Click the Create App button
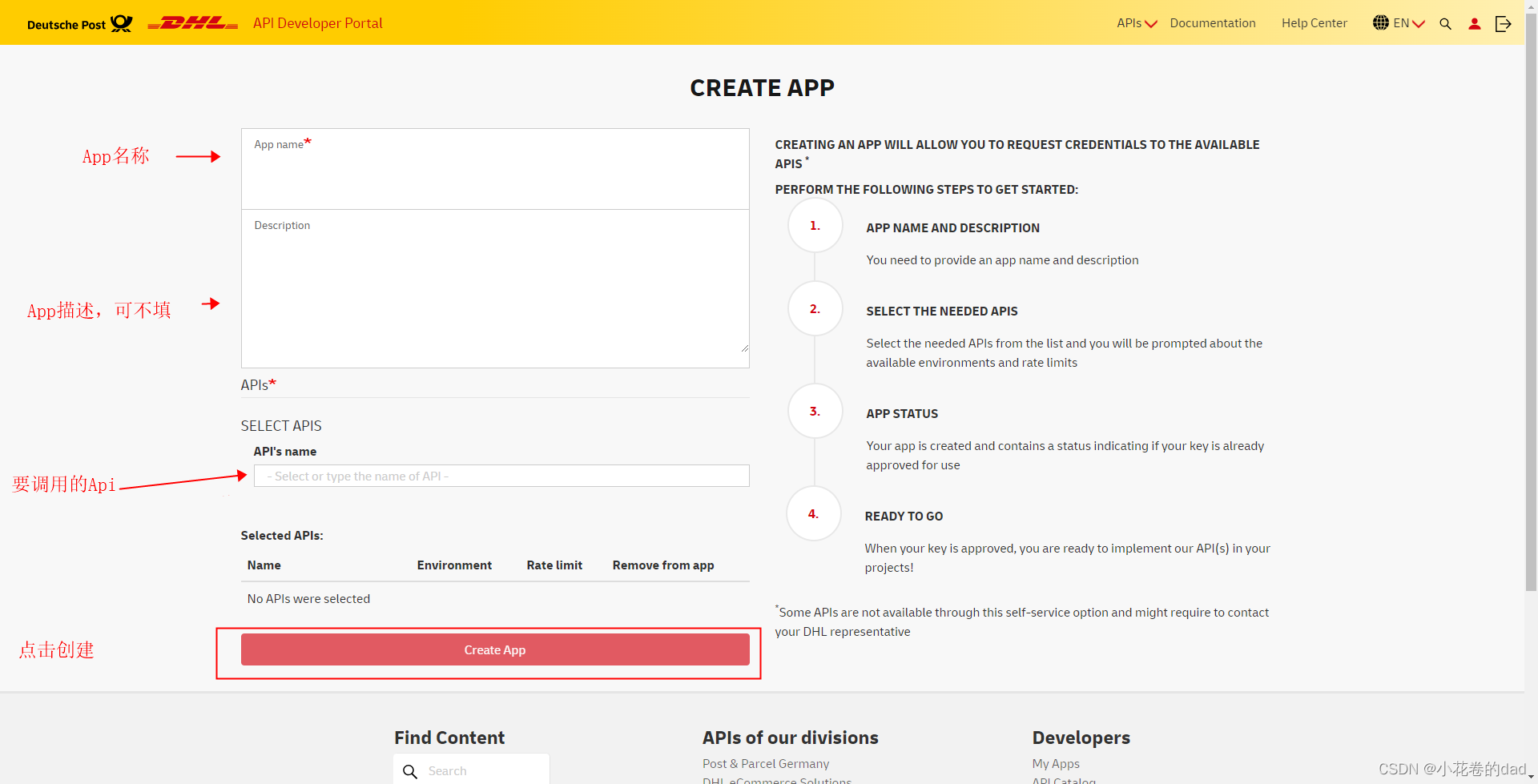The width and height of the screenshot is (1538, 784). click(x=494, y=649)
